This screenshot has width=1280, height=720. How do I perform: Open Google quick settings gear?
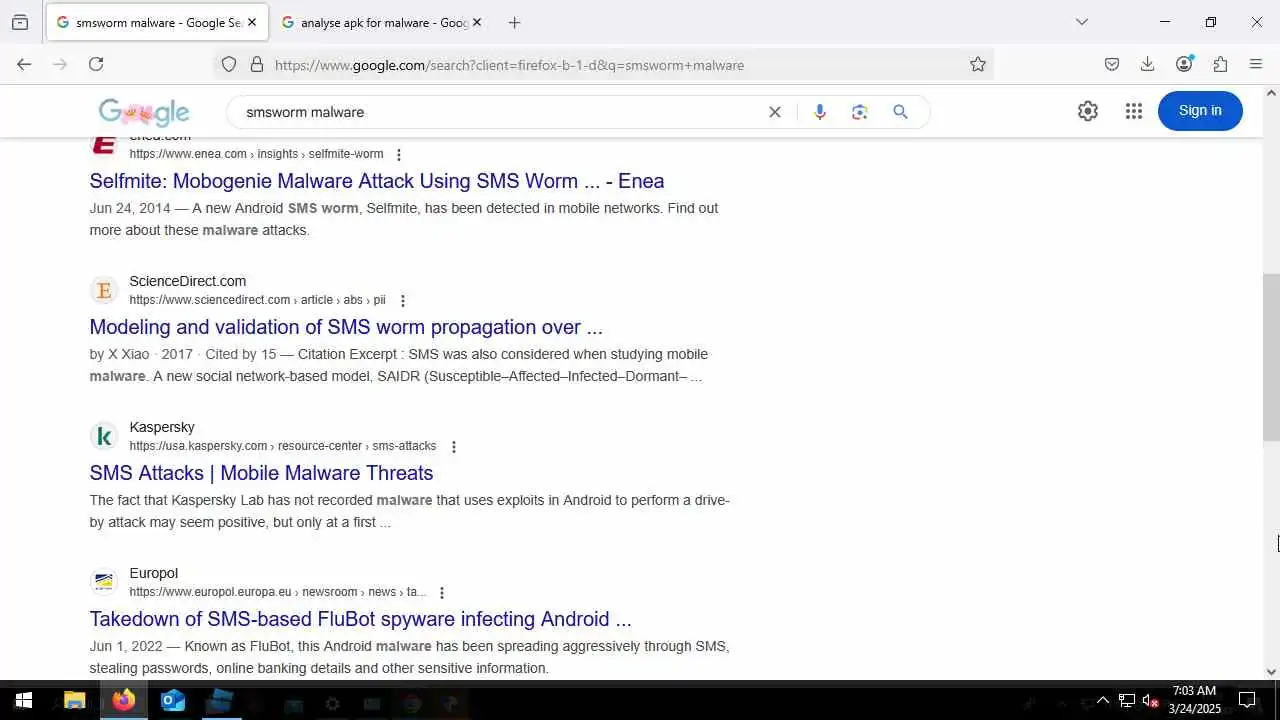[x=1088, y=111]
